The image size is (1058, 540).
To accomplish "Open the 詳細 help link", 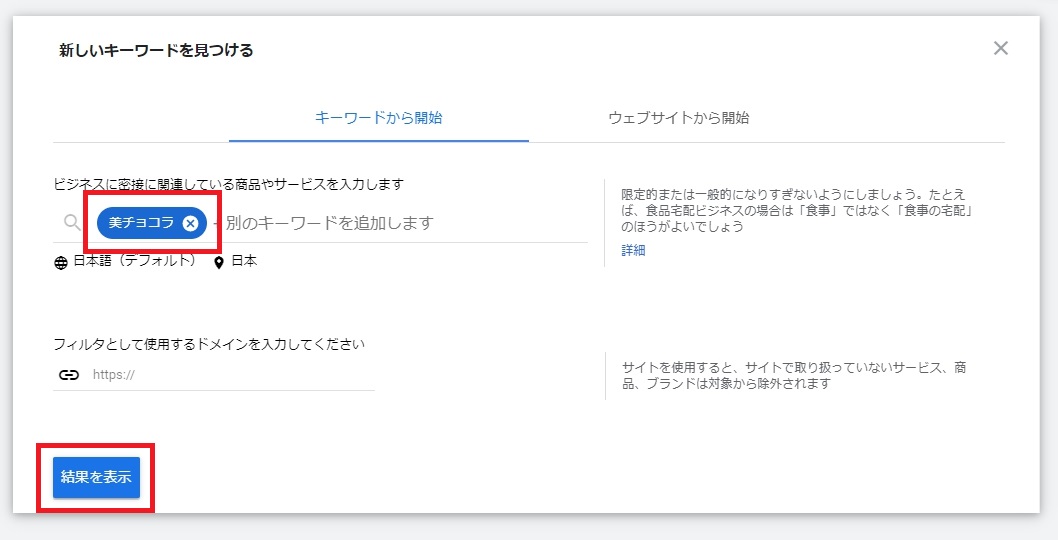I will 633,250.
